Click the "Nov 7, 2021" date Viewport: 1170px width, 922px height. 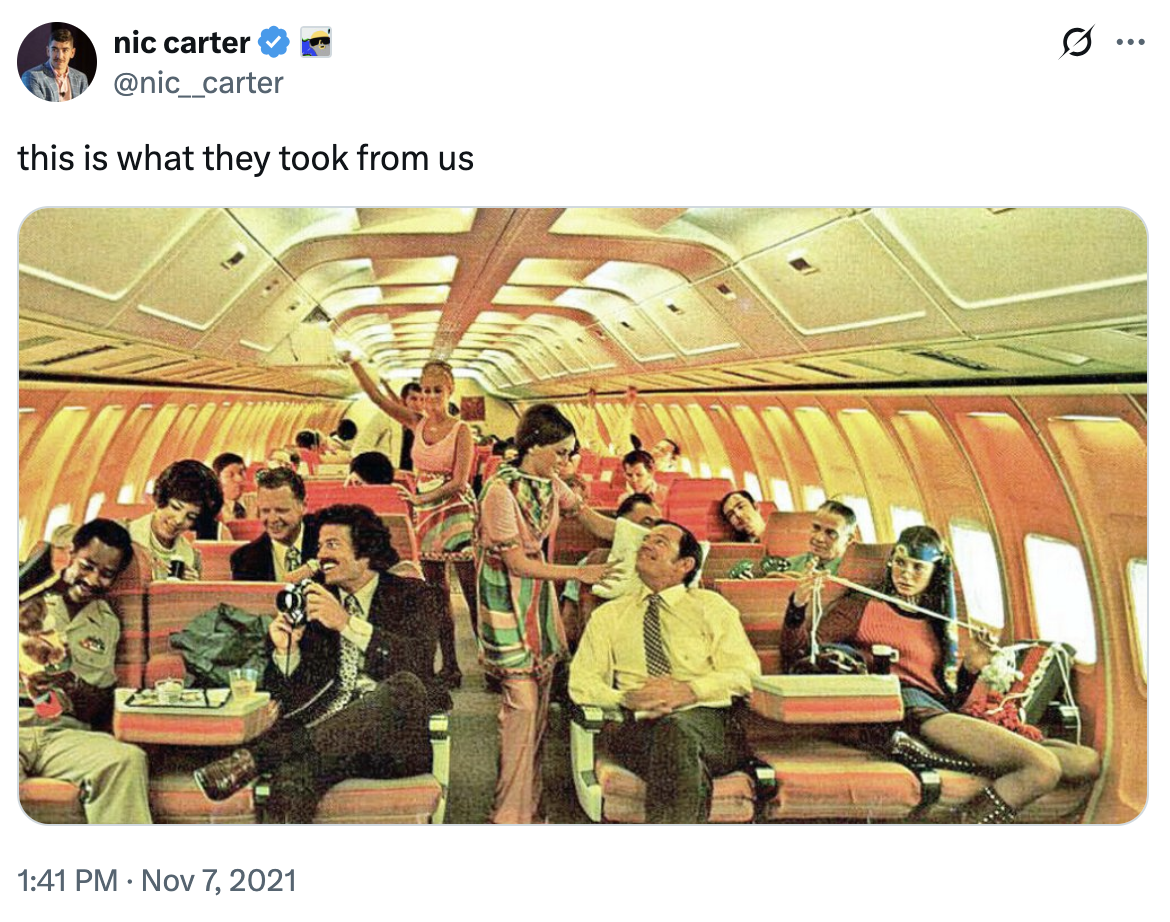(x=219, y=880)
